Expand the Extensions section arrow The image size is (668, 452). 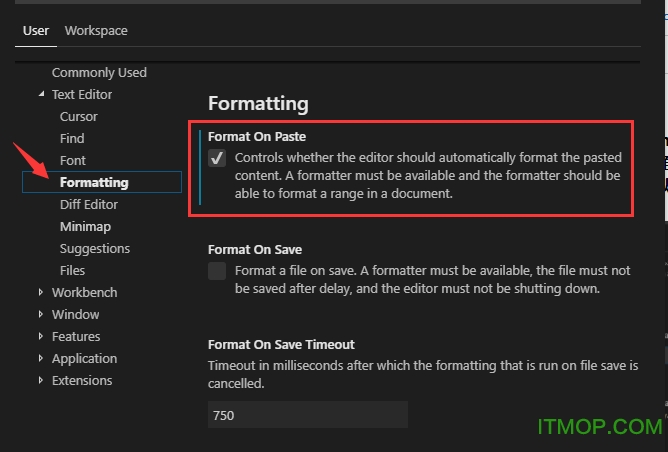click(41, 381)
